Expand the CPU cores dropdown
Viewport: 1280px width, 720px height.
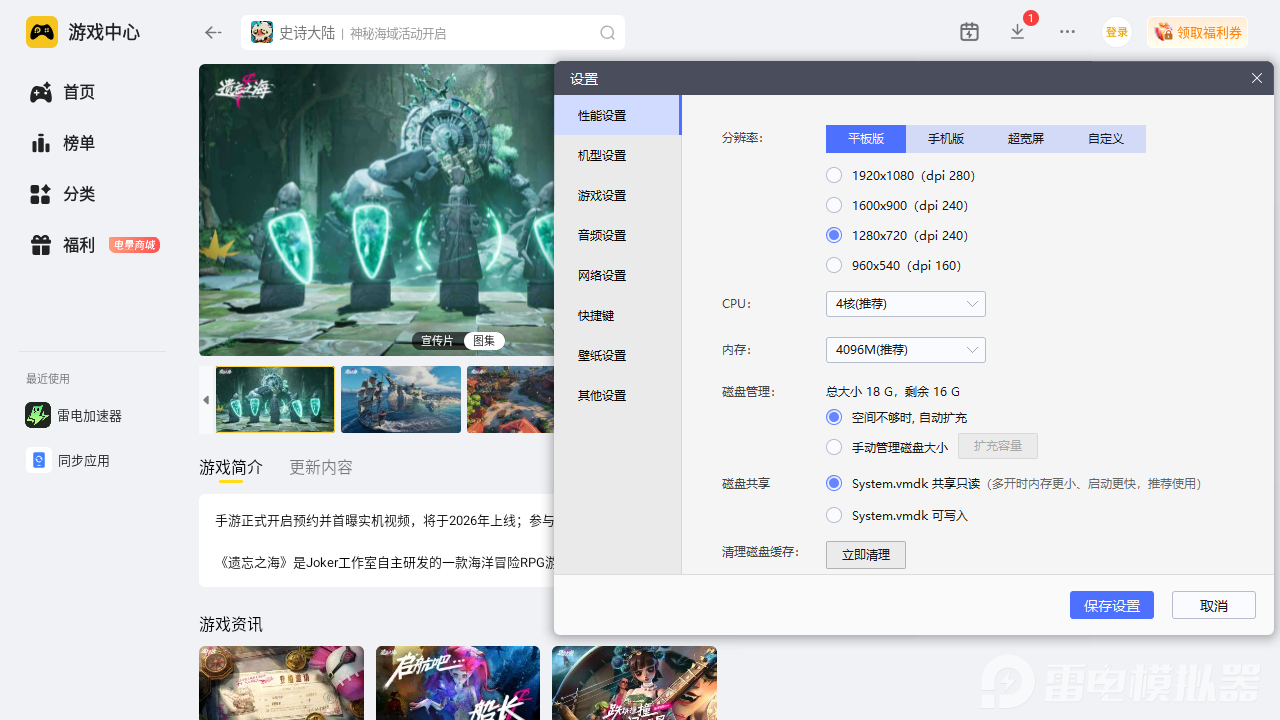coord(905,304)
